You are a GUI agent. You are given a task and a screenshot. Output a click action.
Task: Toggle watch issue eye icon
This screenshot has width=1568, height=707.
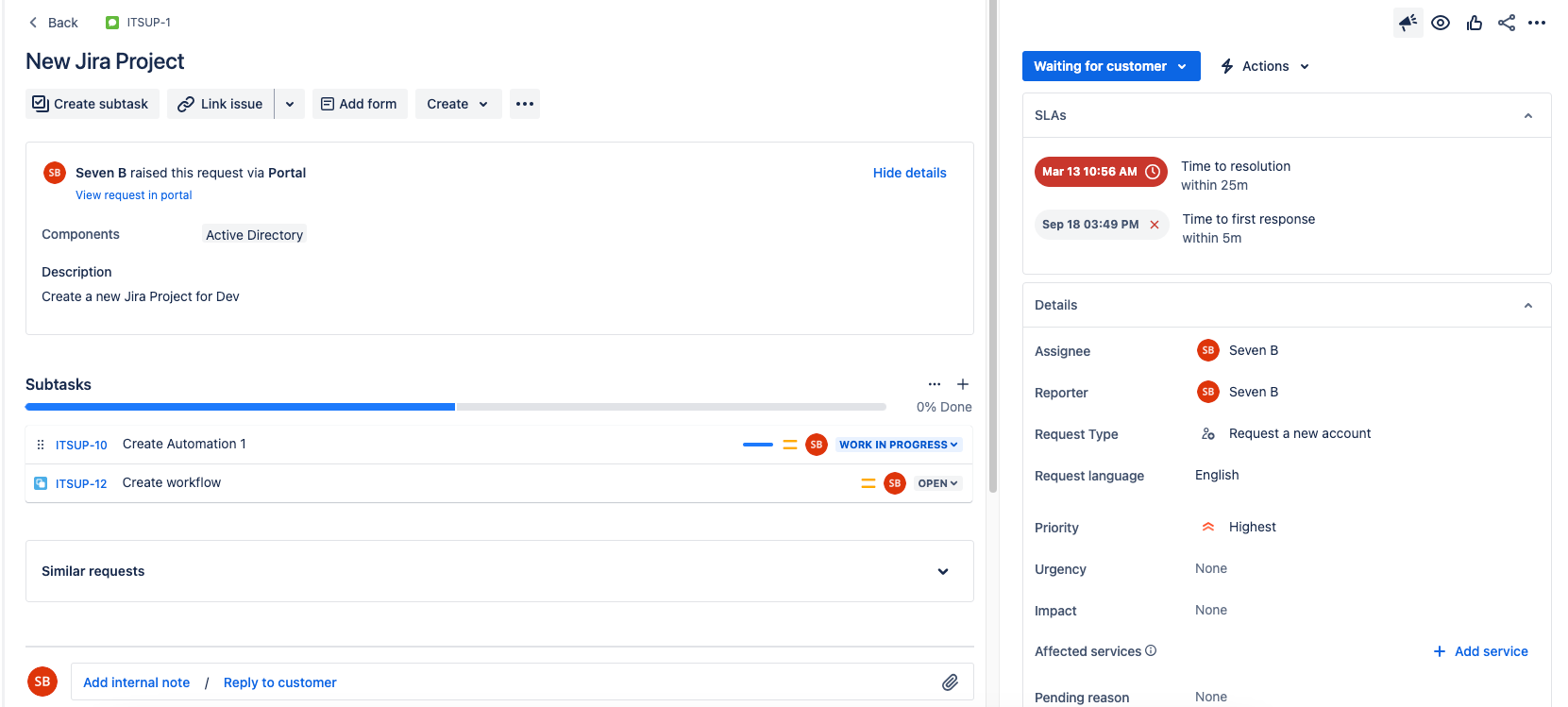(1440, 23)
